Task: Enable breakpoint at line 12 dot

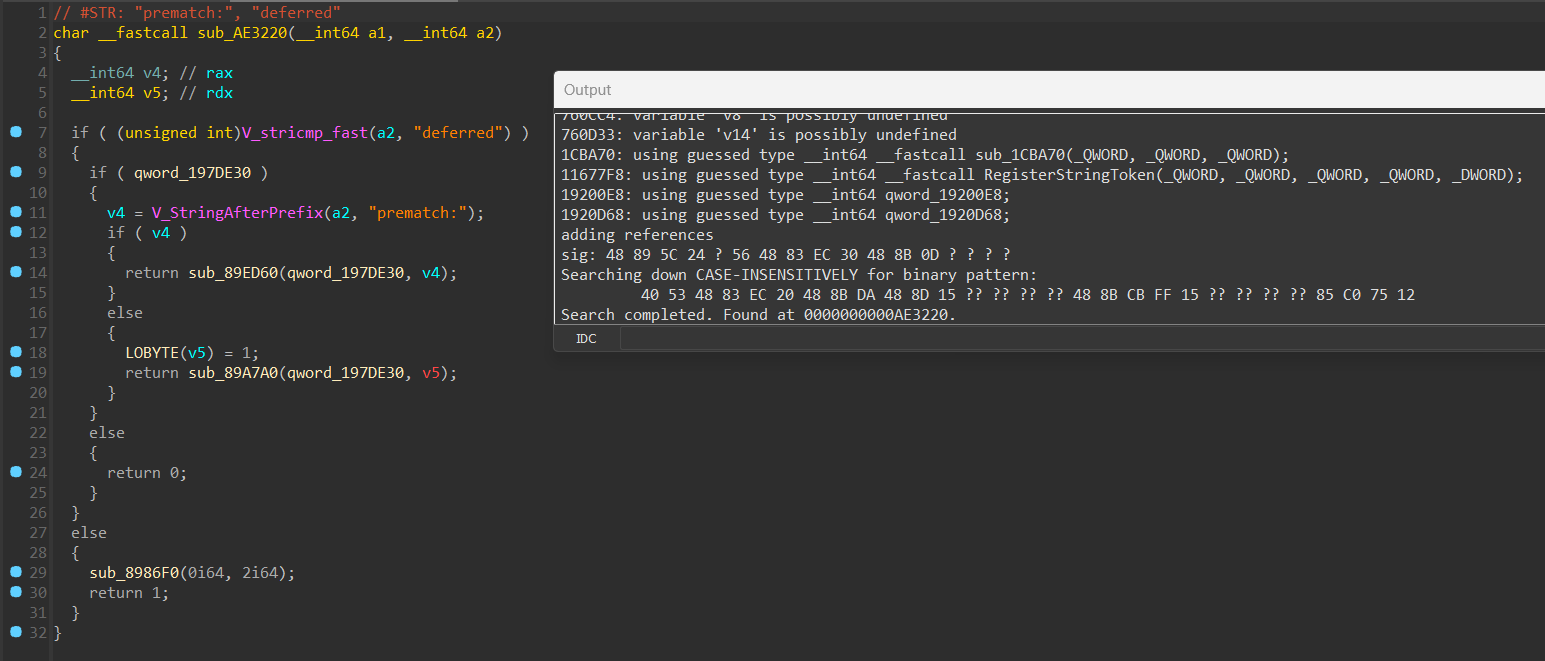Action: coord(16,232)
